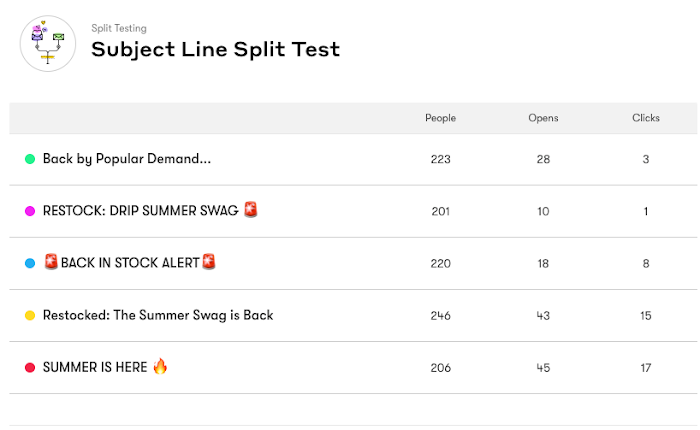
Task: Click the siren emoji after DRIP SUMMER SWAG
Action: click(x=250, y=210)
